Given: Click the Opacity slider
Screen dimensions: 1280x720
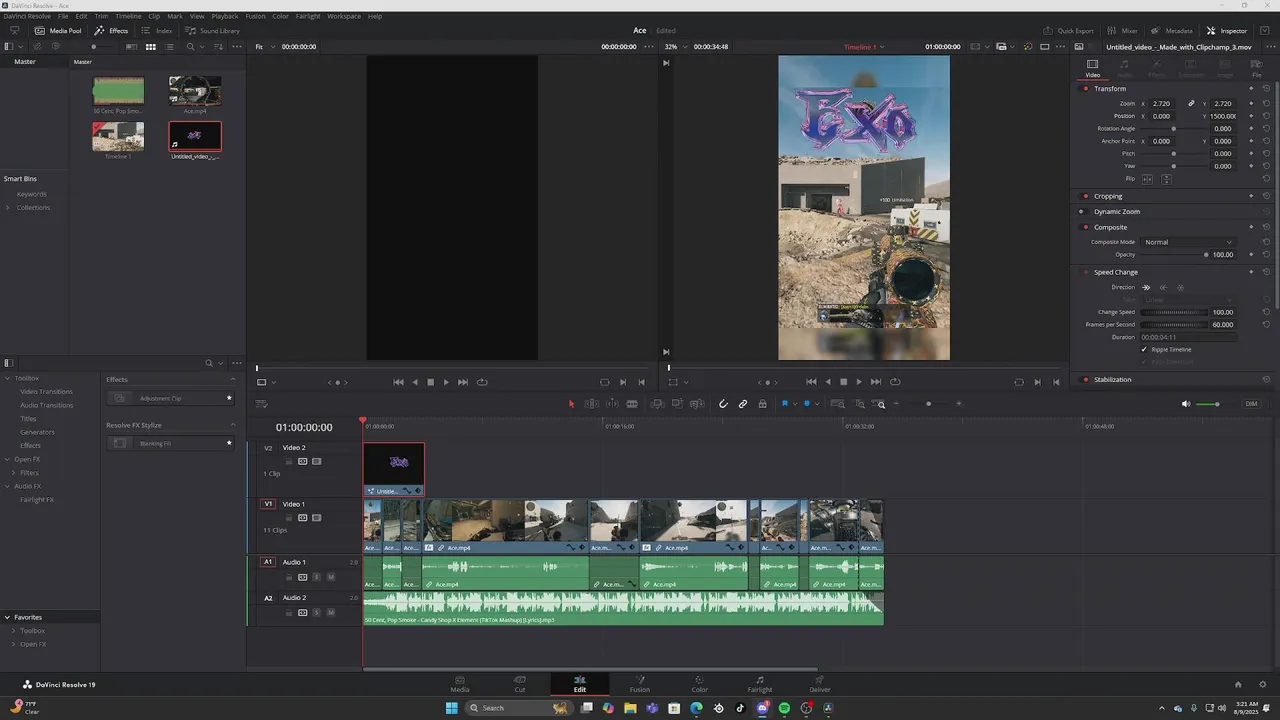Looking at the screenshot, I should pos(1174,255).
